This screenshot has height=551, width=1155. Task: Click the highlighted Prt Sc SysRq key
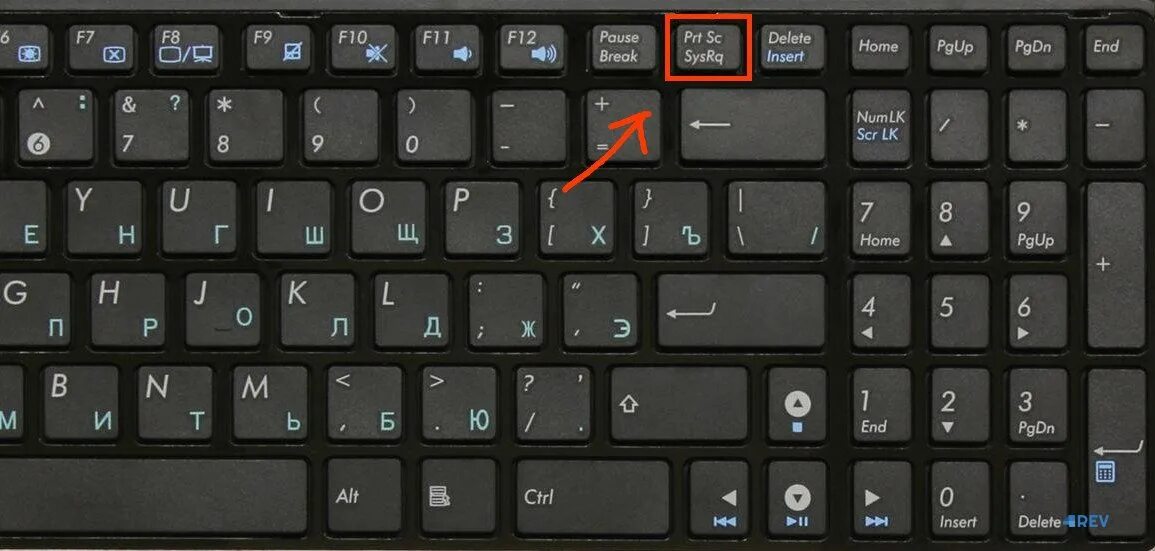click(708, 47)
